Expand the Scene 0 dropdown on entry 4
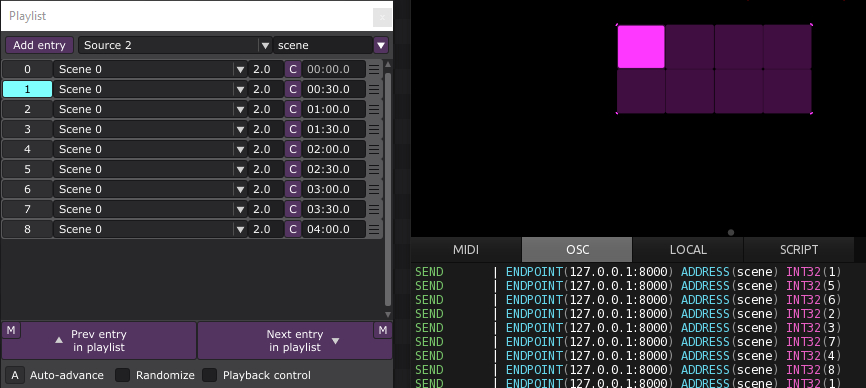 (240, 149)
